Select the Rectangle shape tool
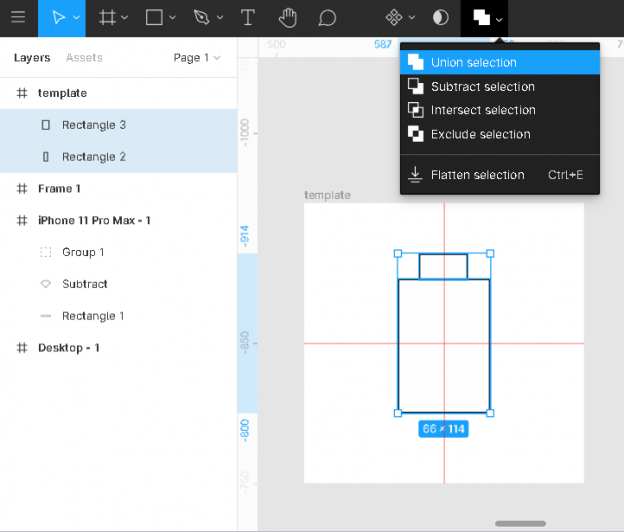This screenshot has height=532, width=624. coord(154,18)
